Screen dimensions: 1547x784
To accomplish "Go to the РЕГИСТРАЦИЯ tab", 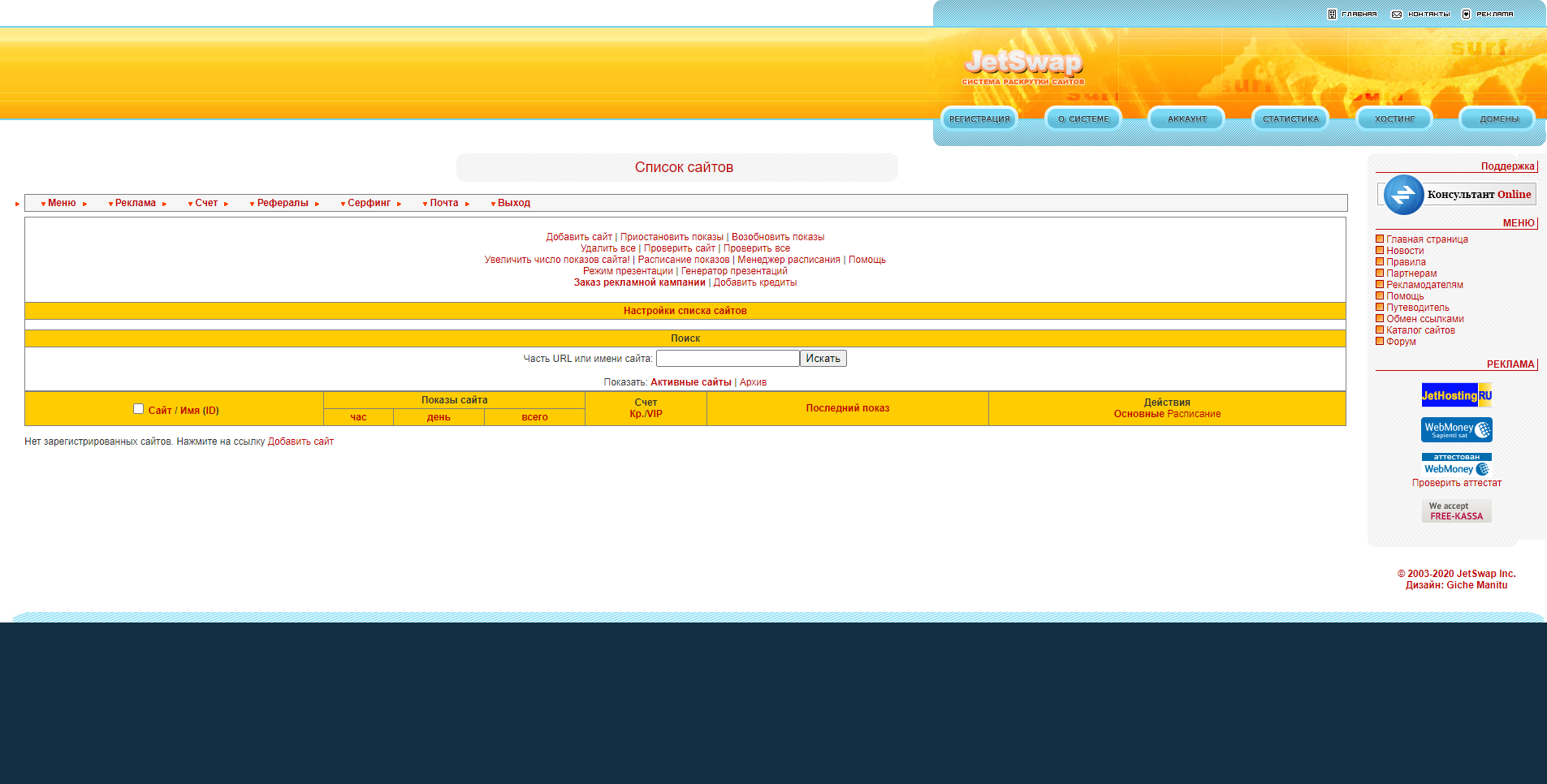I will point(979,119).
